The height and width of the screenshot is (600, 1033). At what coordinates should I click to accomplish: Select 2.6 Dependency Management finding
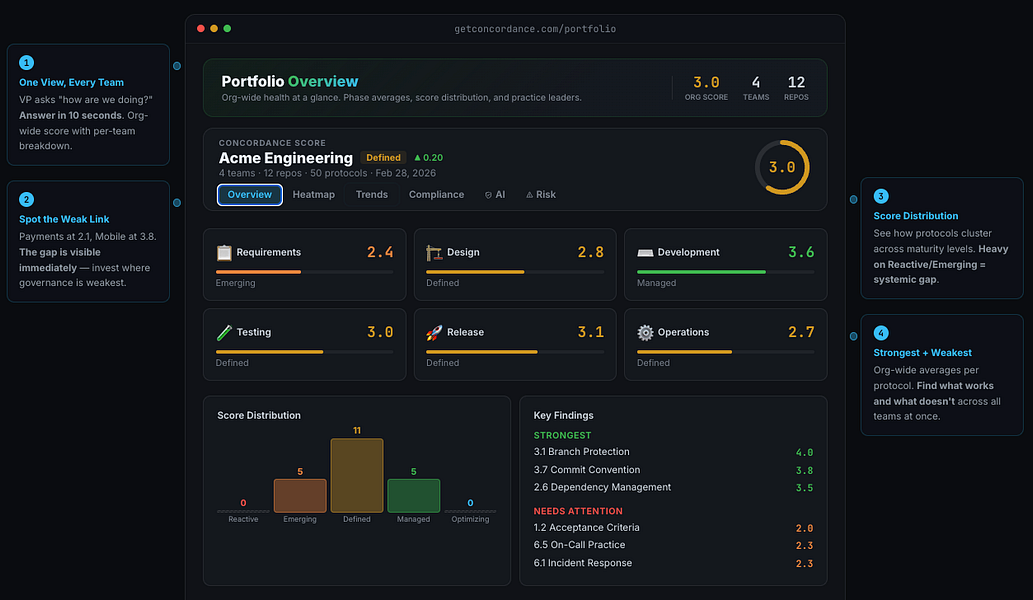(673, 487)
